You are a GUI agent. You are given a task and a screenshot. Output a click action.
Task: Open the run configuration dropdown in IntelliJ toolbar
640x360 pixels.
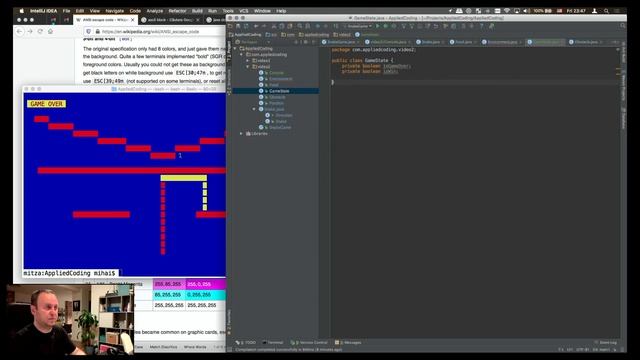pos(358,26)
